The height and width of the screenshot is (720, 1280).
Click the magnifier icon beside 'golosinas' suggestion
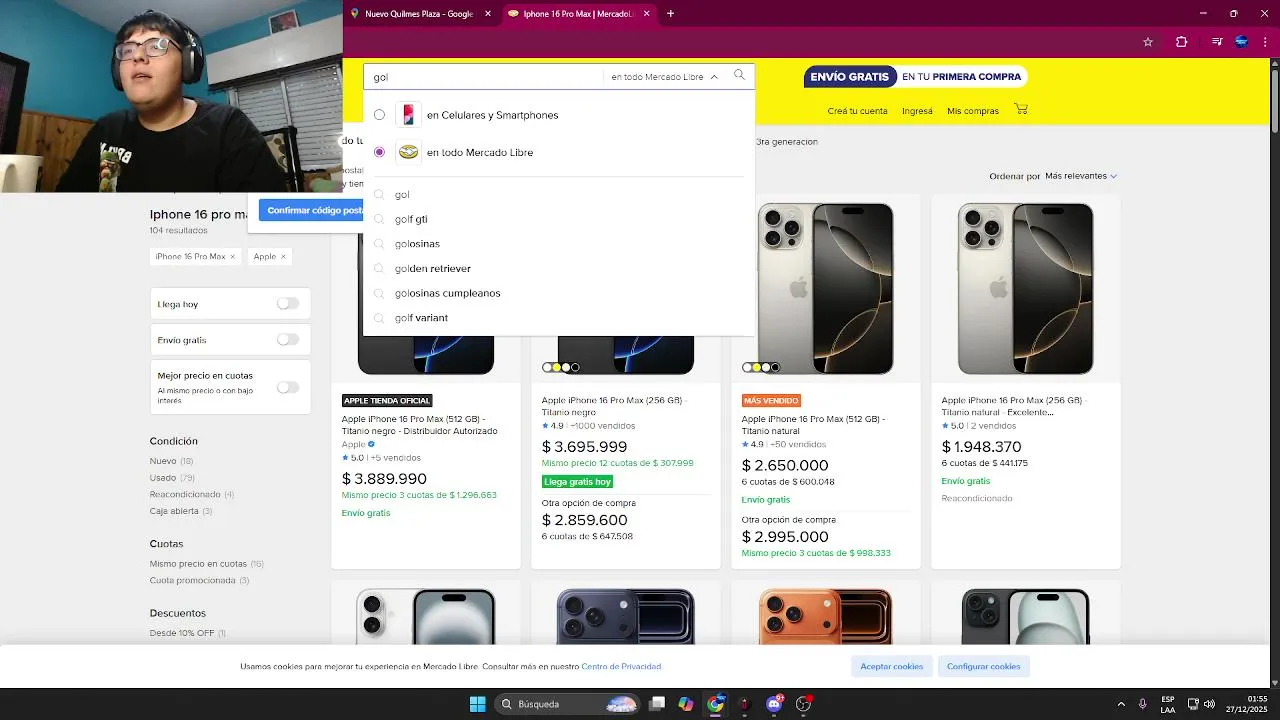(379, 244)
